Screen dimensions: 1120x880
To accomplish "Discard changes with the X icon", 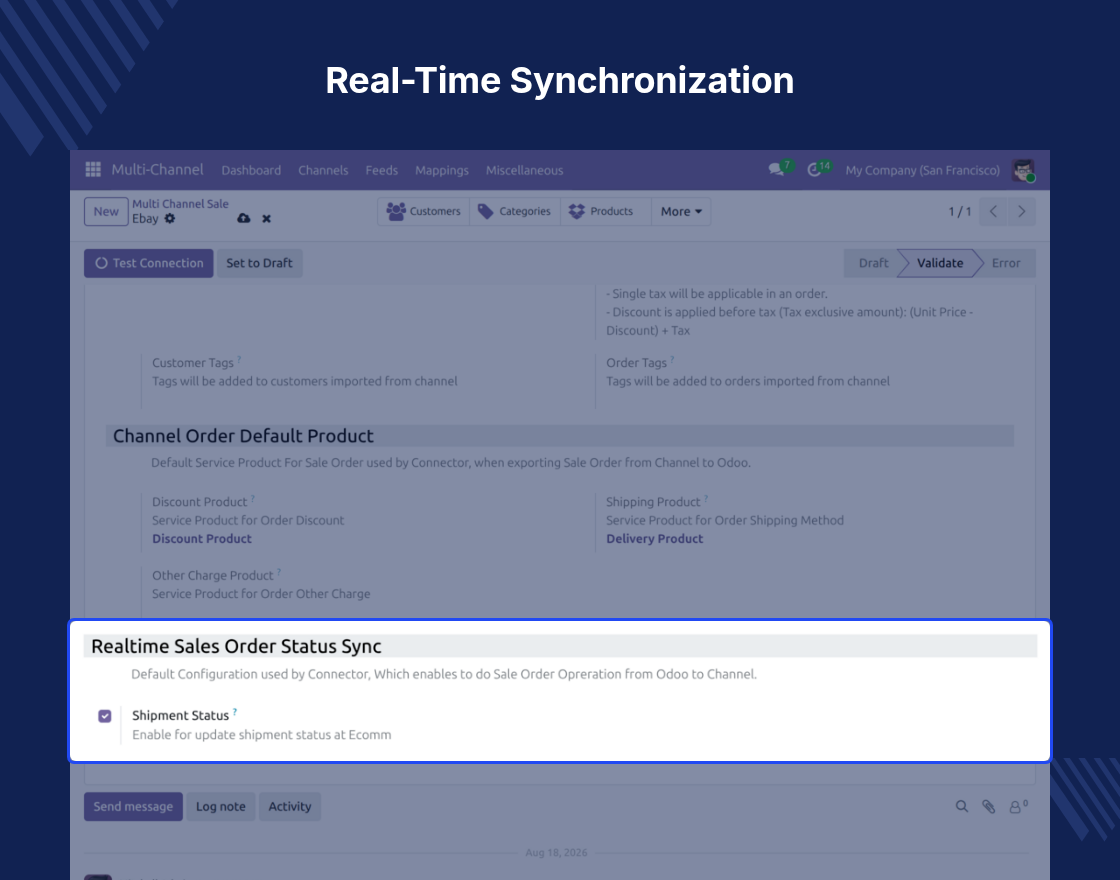I will pyautogui.click(x=266, y=219).
